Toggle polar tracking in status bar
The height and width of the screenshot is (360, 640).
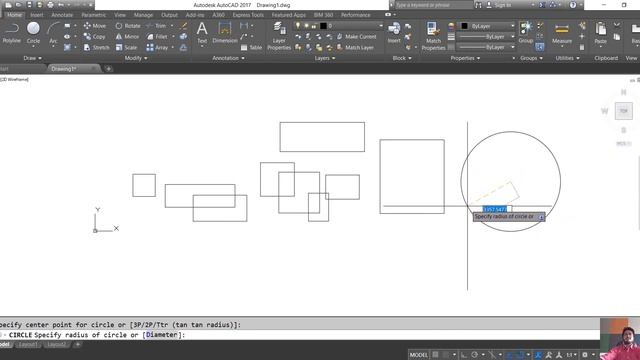(475, 355)
